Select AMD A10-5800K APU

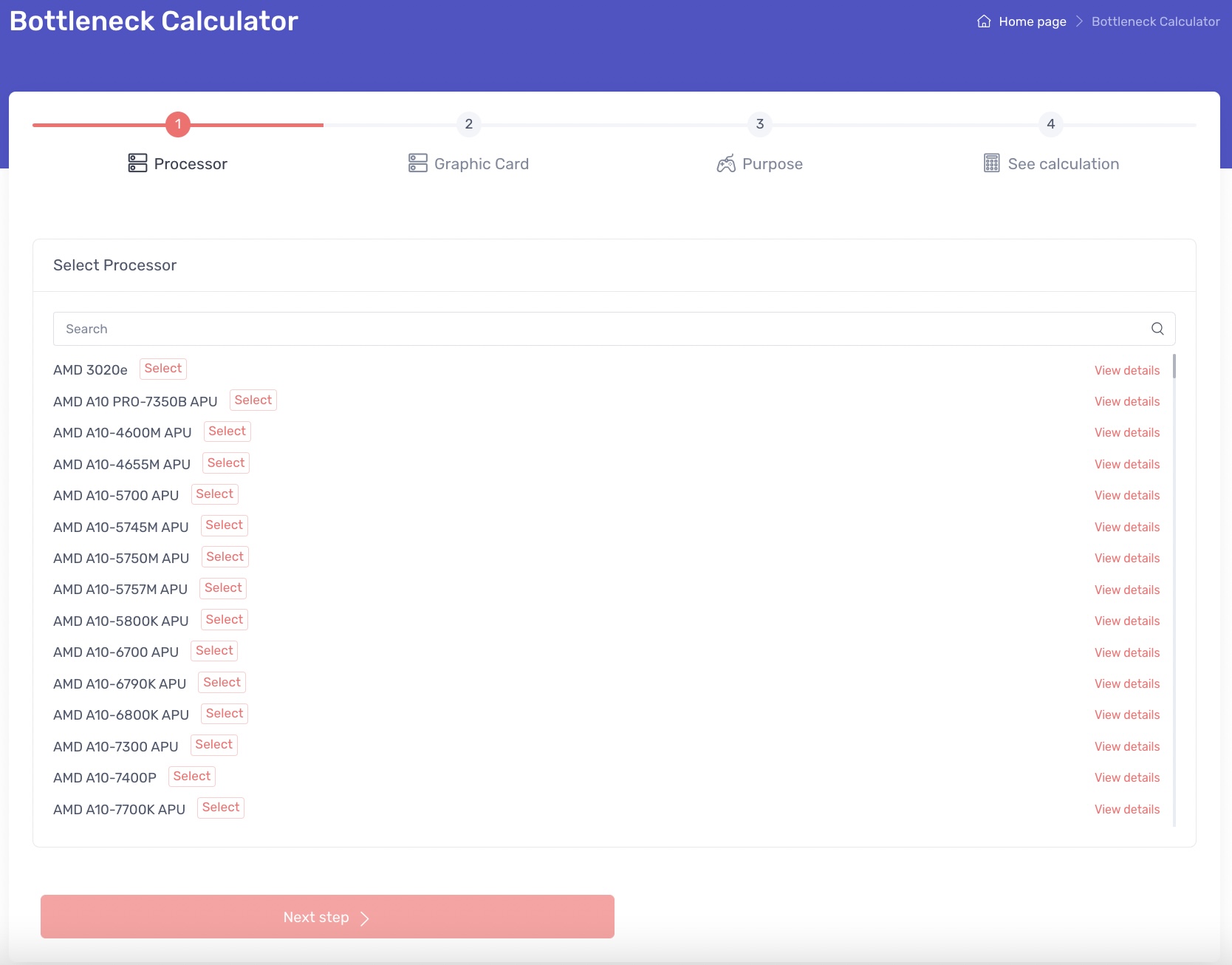(225, 620)
